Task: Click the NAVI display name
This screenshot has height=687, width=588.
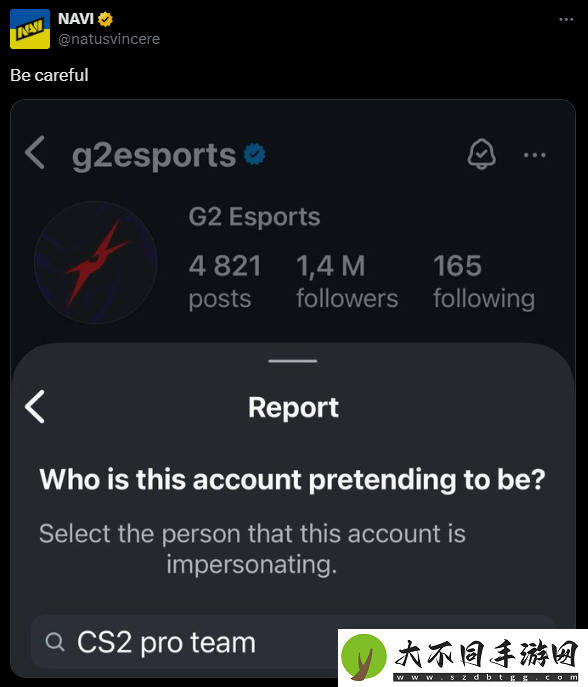Action: click(x=76, y=19)
